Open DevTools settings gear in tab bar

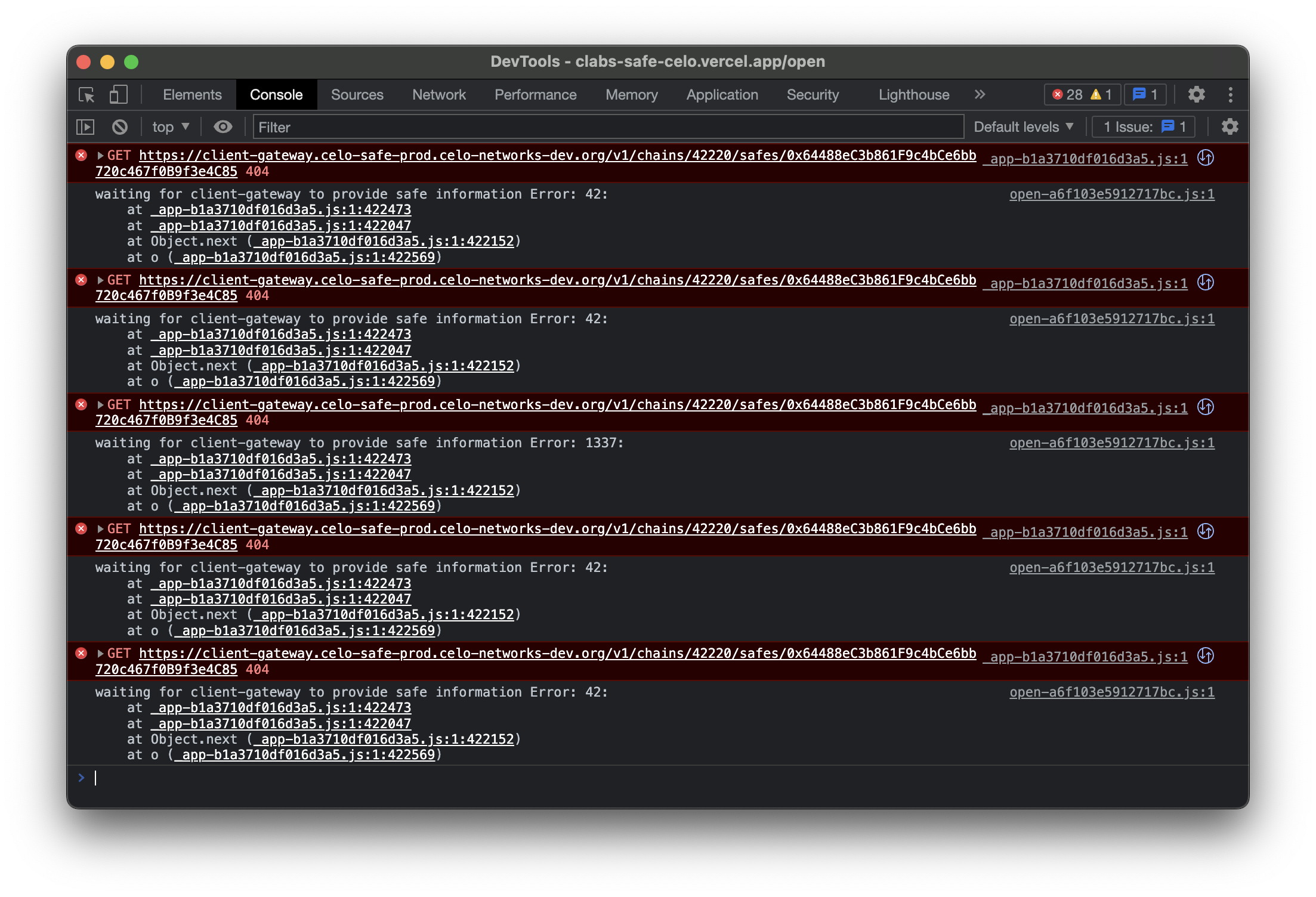coord(1196,95)
